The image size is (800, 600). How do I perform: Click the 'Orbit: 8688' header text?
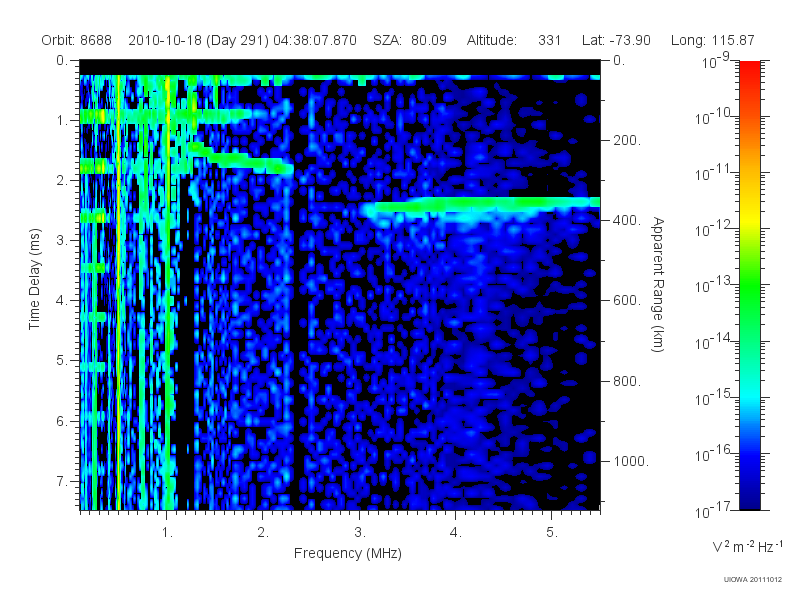[x=77, y=40]
